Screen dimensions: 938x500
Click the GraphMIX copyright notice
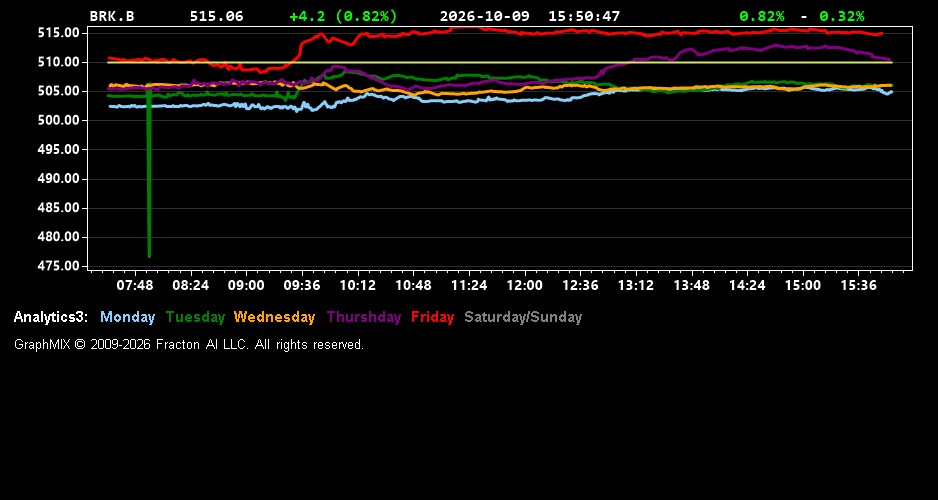pyautogui.click(x=188, y=344)
